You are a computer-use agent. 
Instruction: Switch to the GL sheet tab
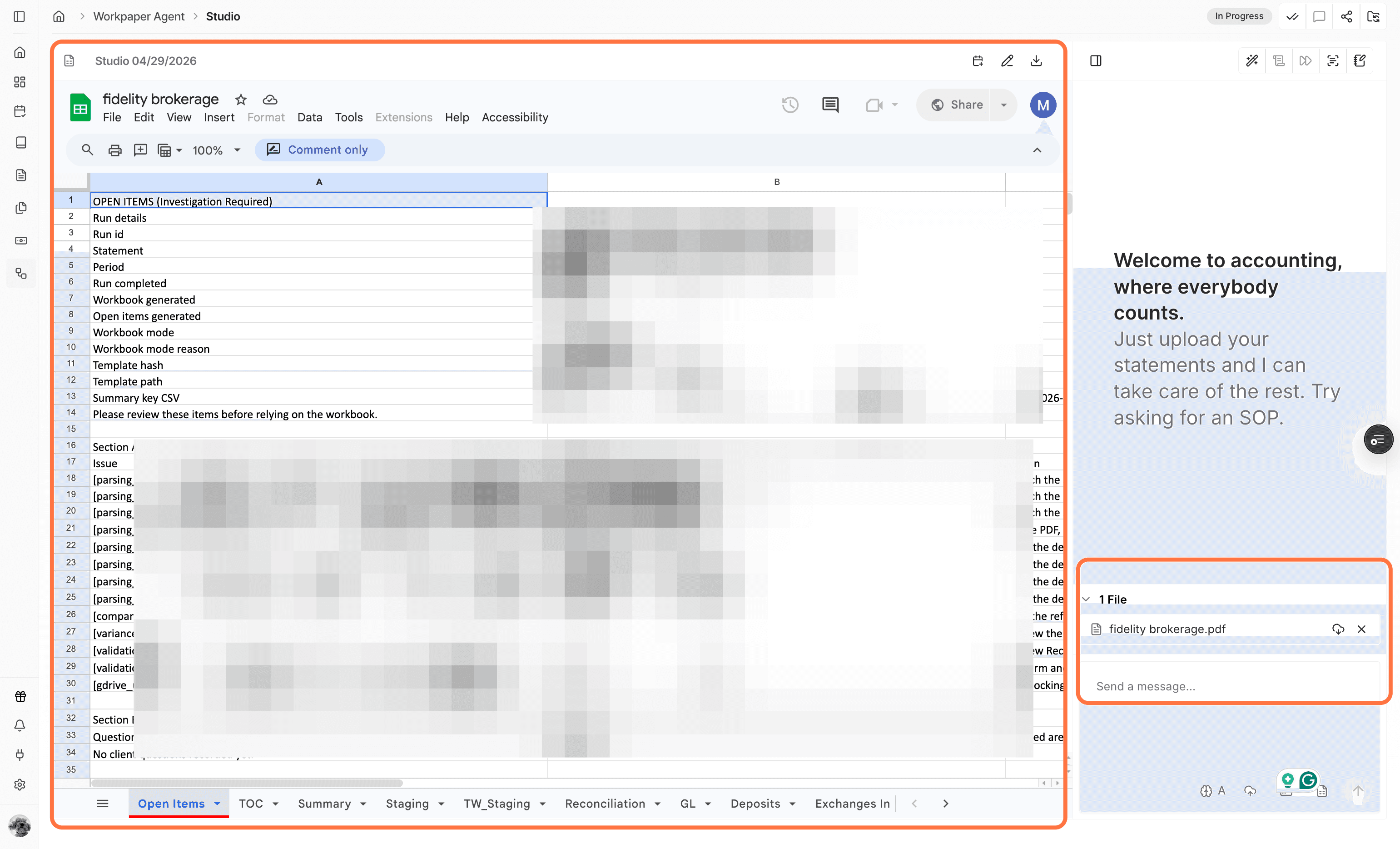(x=687, y=804)
